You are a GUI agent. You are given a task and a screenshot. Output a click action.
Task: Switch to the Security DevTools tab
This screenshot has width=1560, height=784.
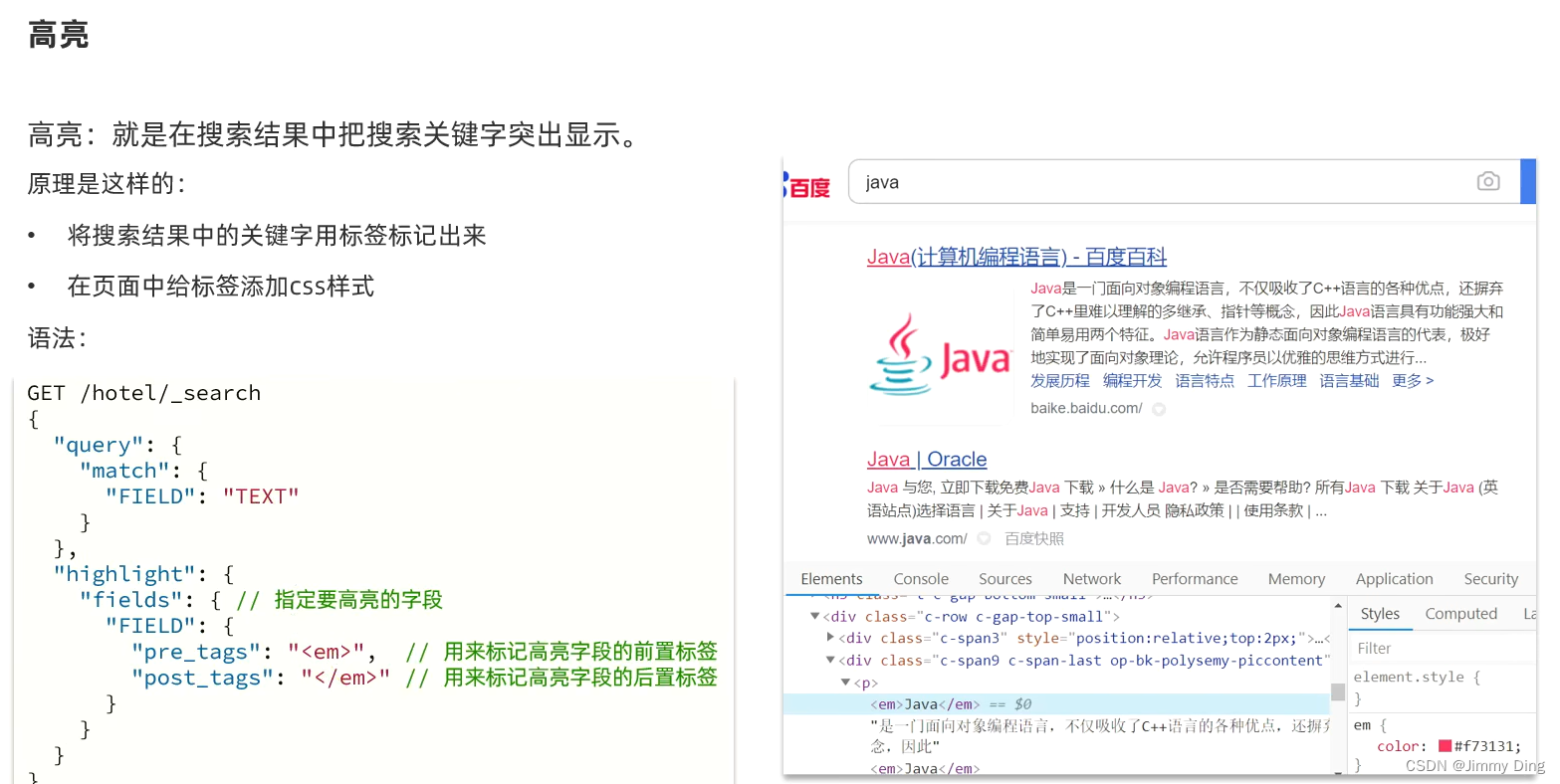pyautogui.click(x=1490, y=579)
